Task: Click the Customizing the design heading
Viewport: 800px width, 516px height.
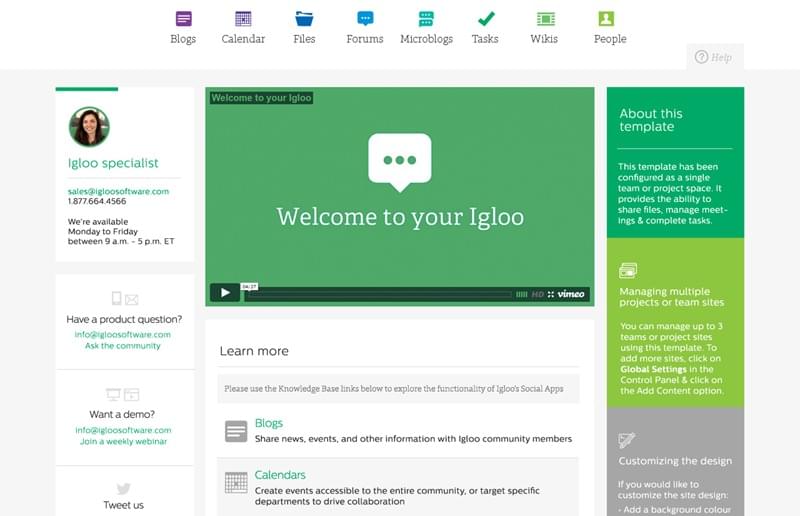Action: tap(675, 461)
